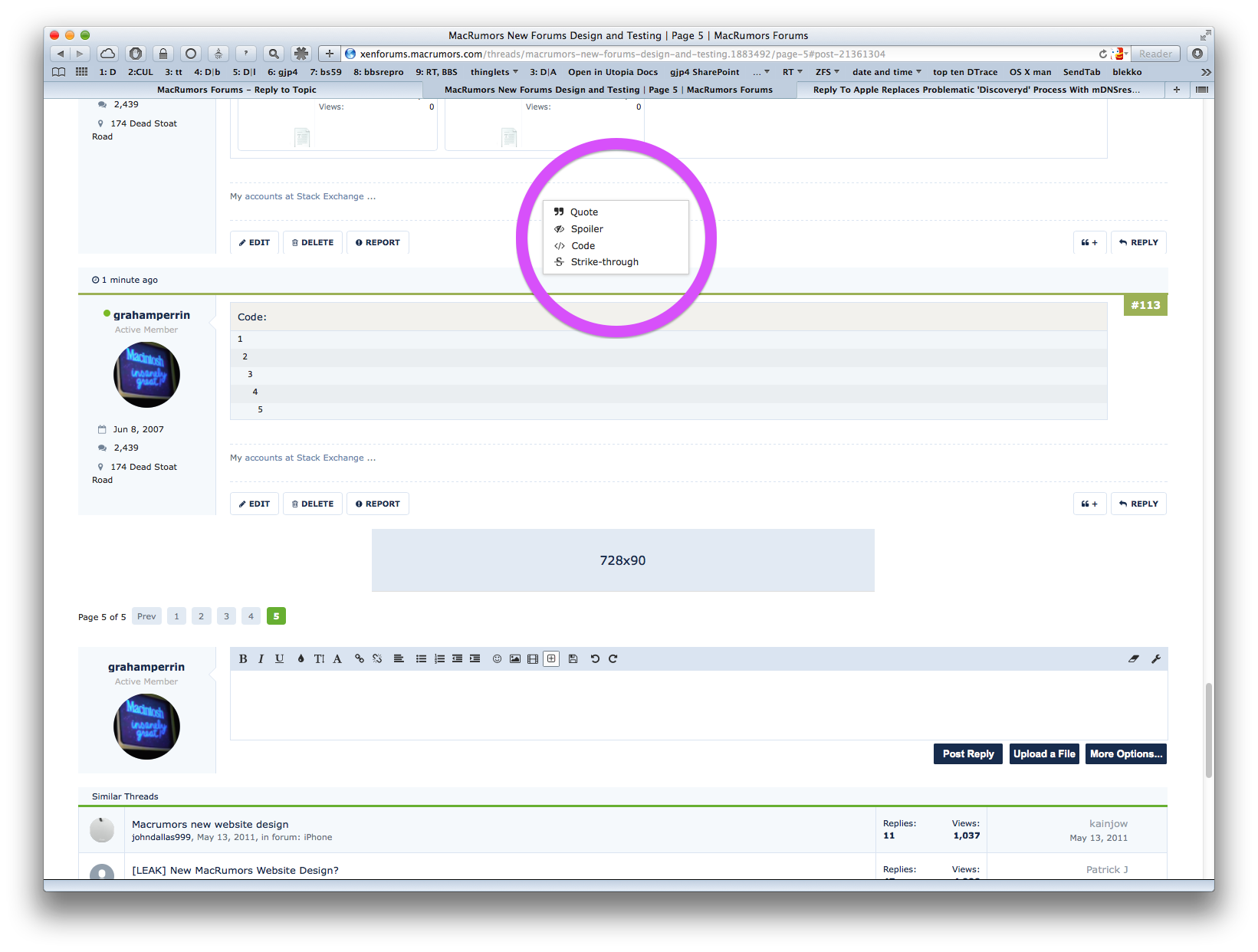Image resolution: width=1258 pixels, height=952 pixels.
Task: Click the Upload a File button
Action: 1044,753
